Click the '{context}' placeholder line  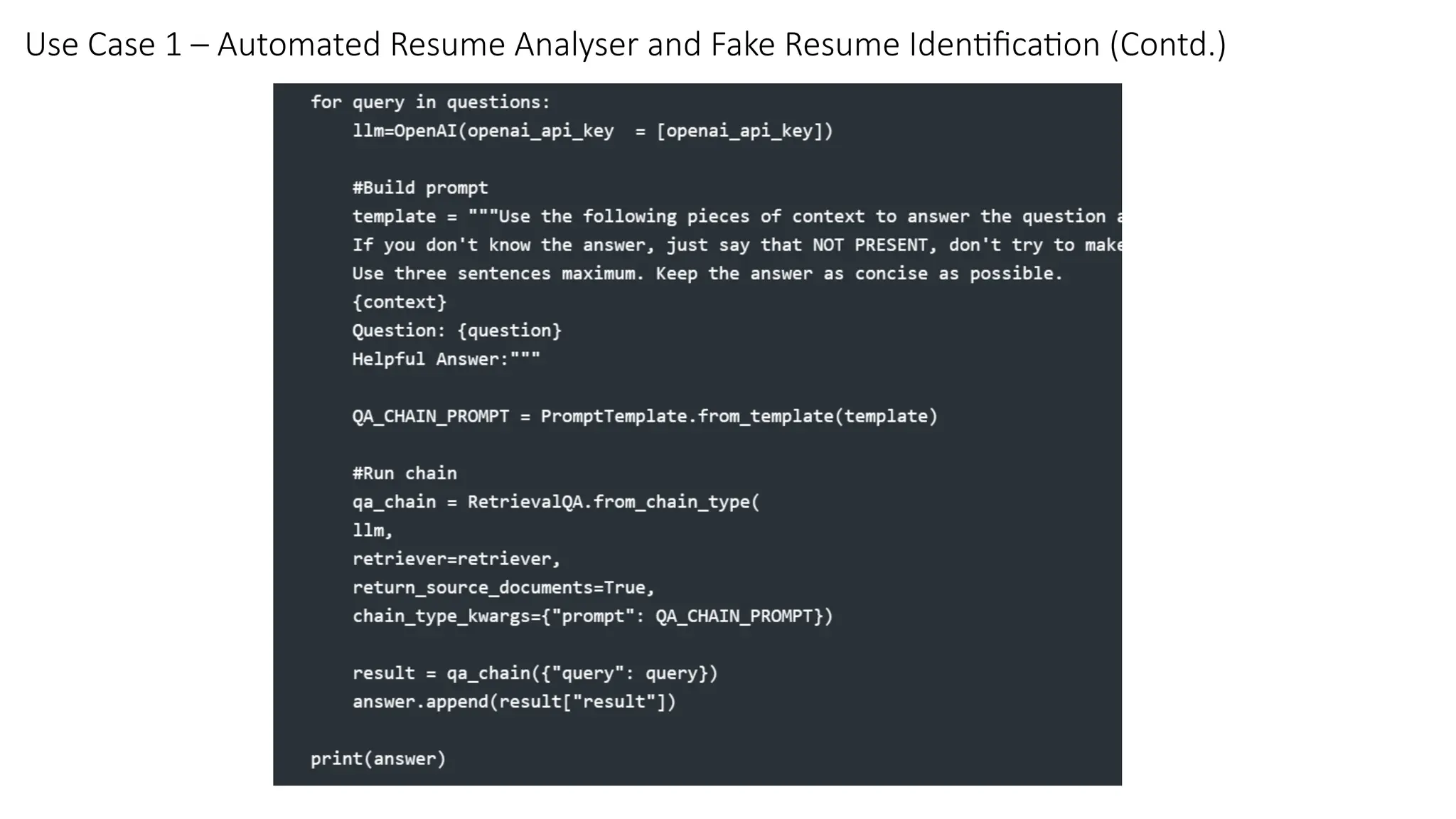point(400,302)
